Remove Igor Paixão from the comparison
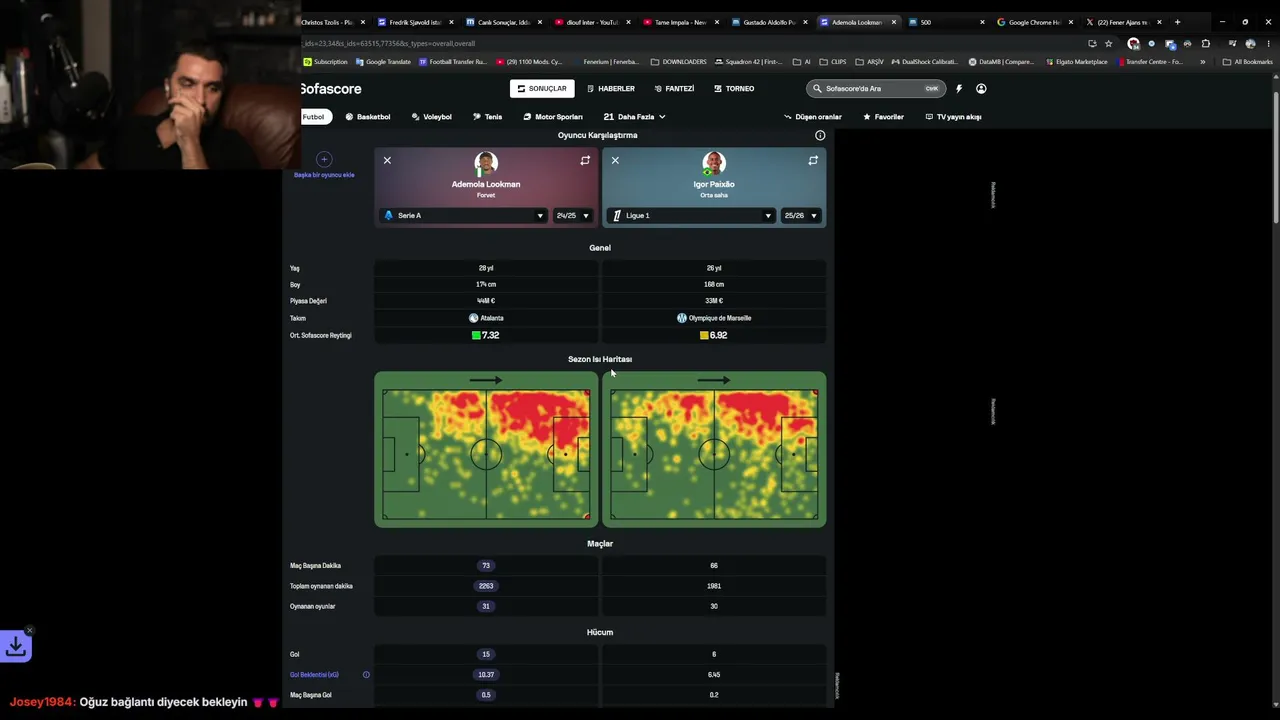This screenshot has height=720, width=1280. (615, 160)
